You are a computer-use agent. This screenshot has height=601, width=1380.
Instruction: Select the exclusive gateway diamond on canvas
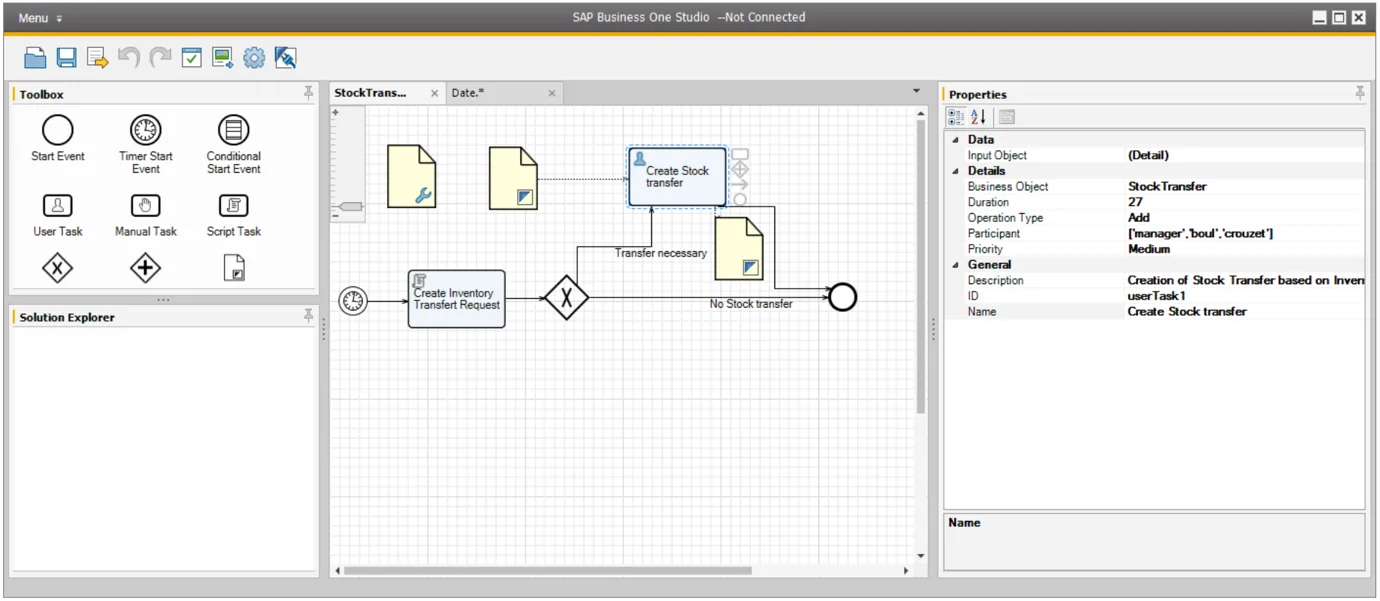click(567, 298)
